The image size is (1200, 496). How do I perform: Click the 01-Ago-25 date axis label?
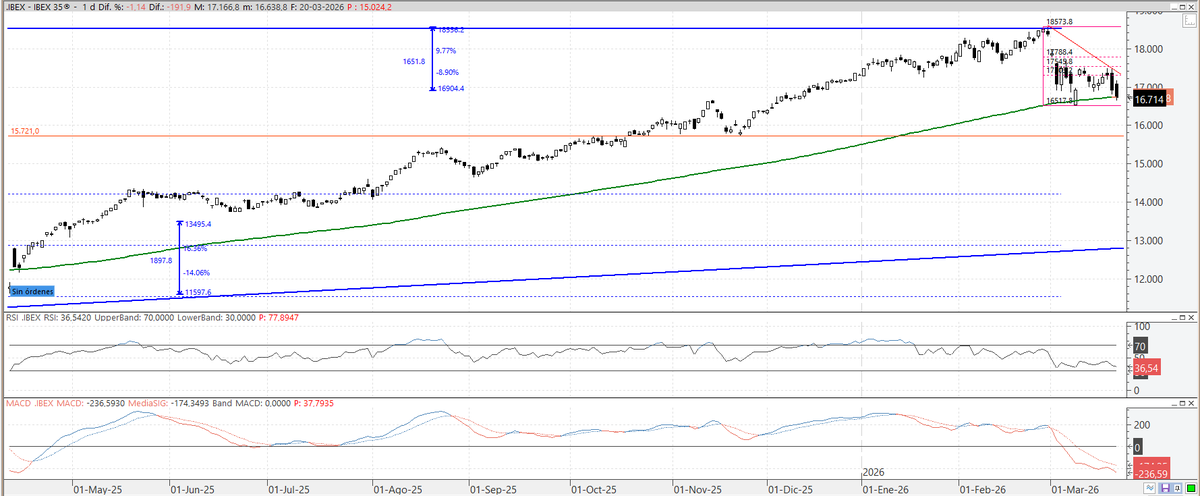click(395, 490)
